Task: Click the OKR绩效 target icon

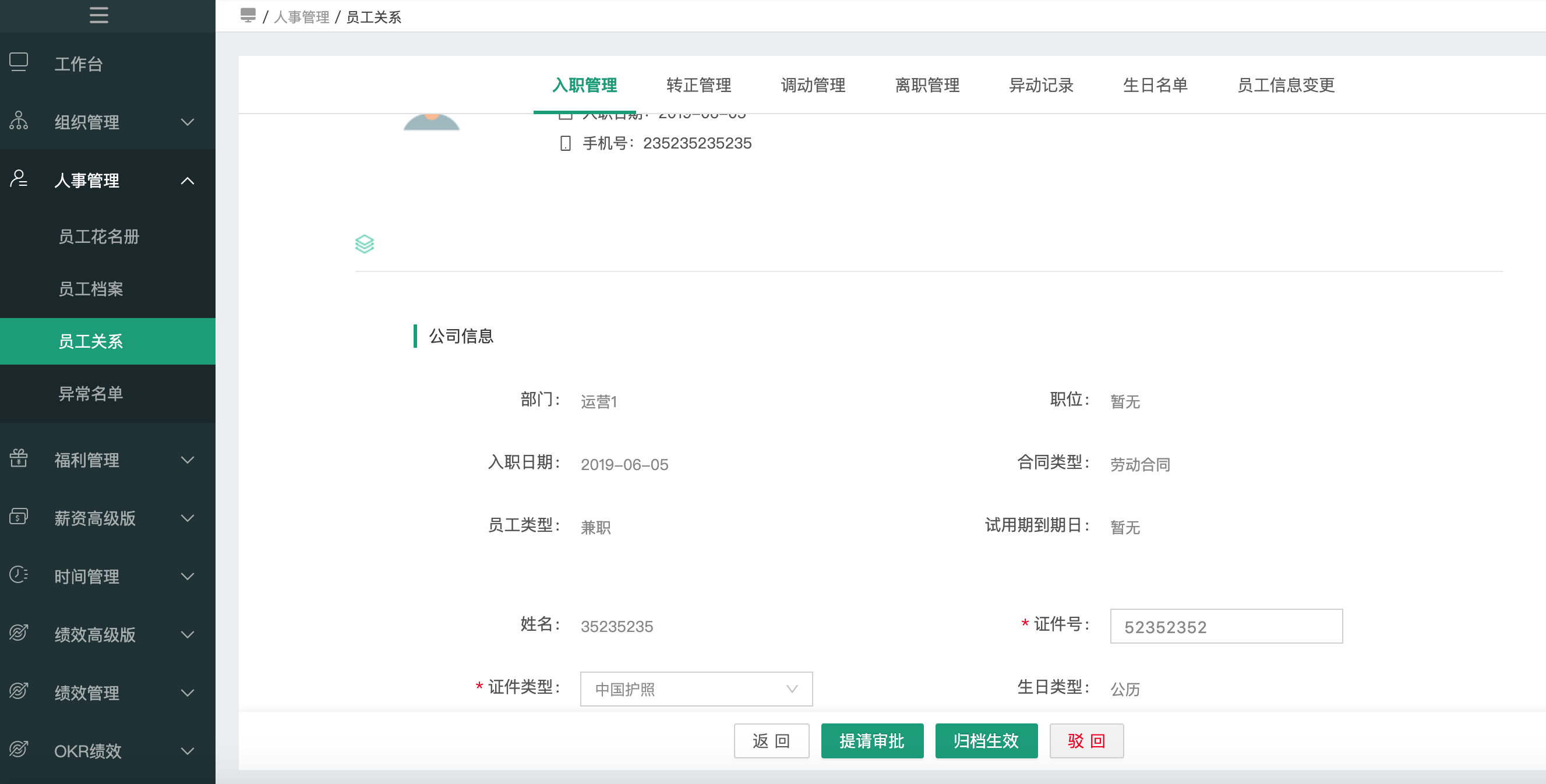Action: [x=19, y=749]
